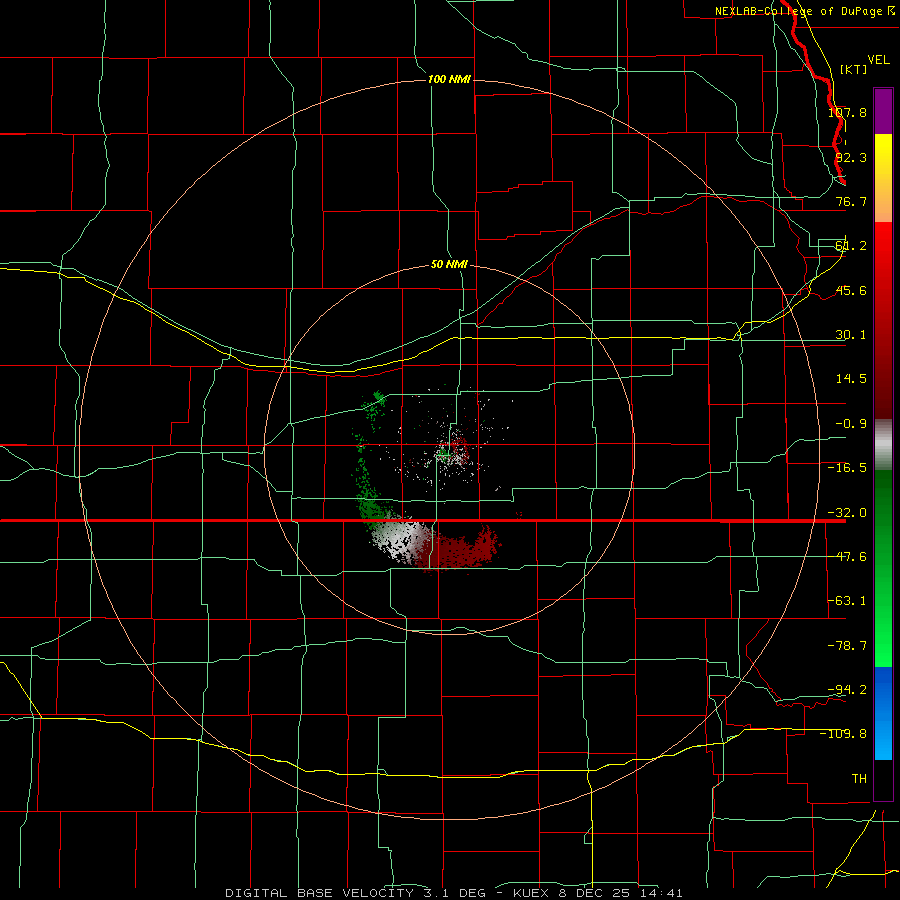
Task: Click the -0.9 scale value
Action: pos(851,424)
